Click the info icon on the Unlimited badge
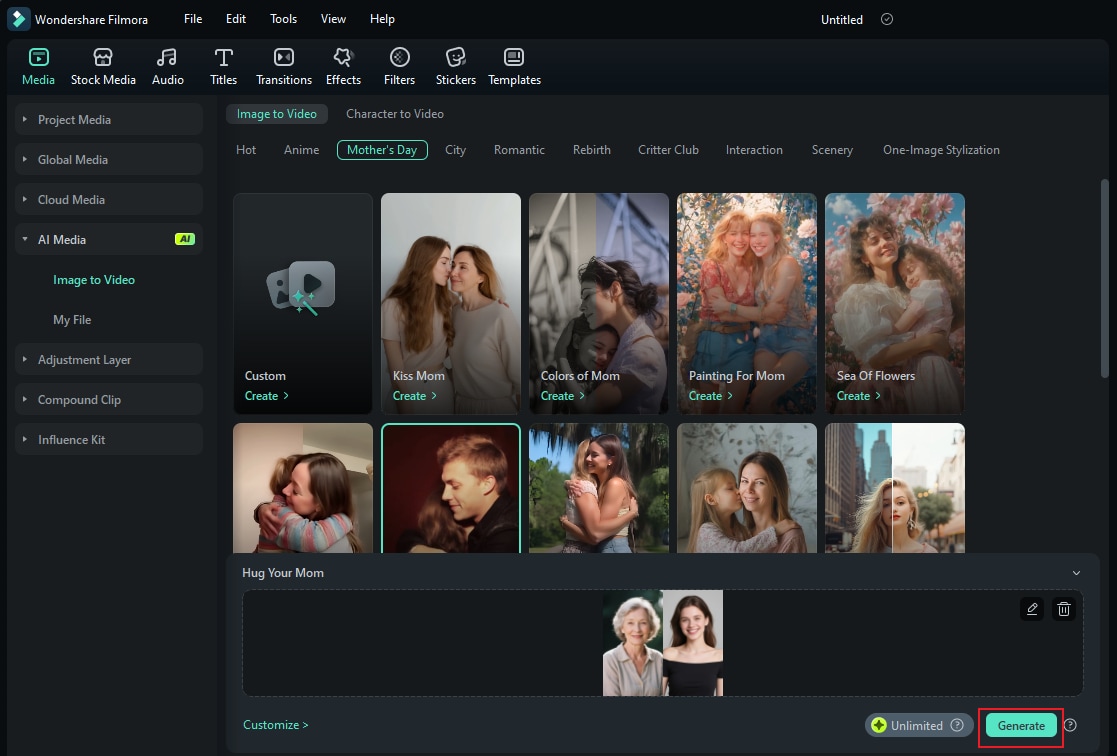Image resolution: width=1117 pixels, height=756 pixels. (x=957, y=725)
